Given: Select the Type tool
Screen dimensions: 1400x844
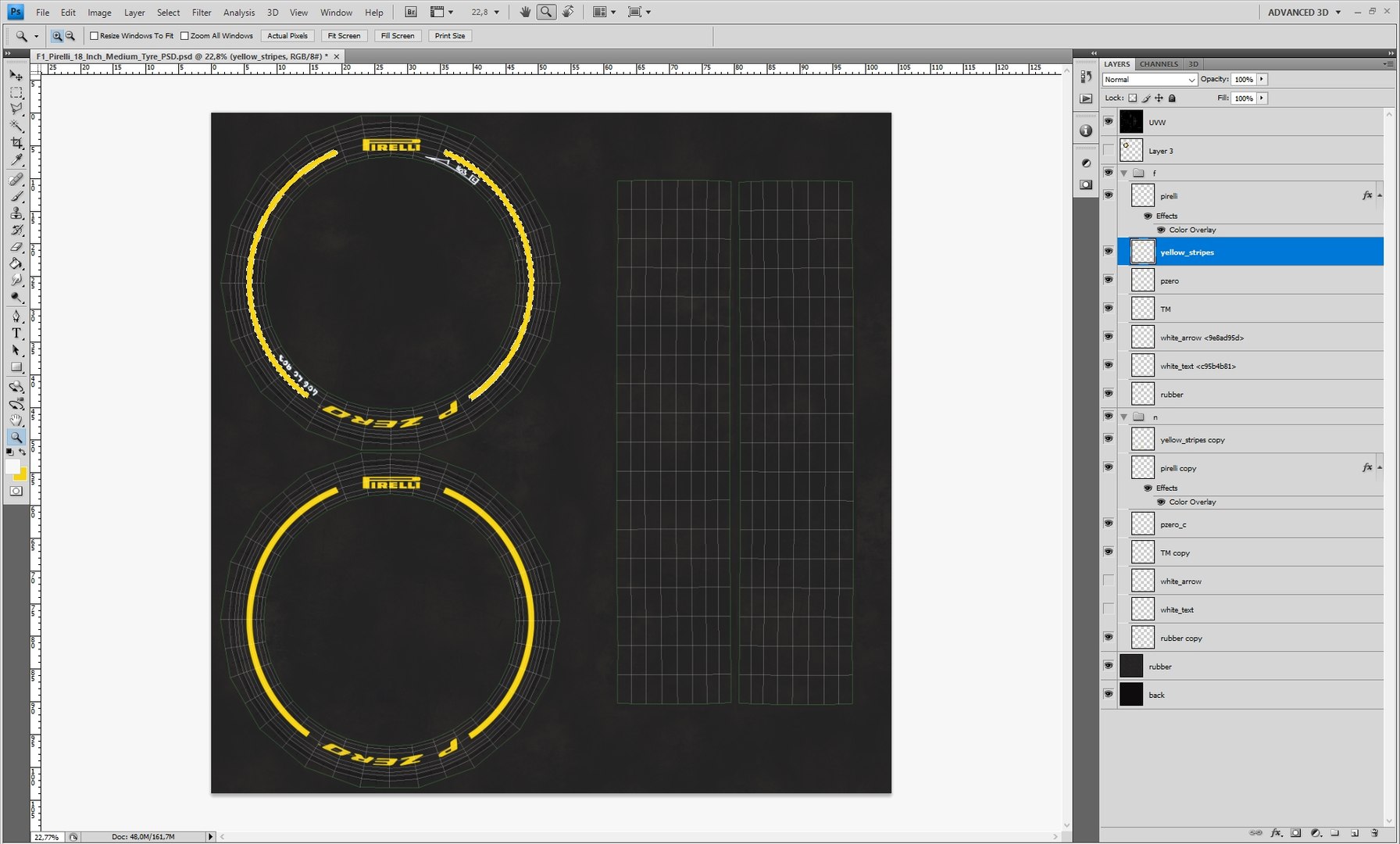Looking at the screenshot, I should (16, 333).
